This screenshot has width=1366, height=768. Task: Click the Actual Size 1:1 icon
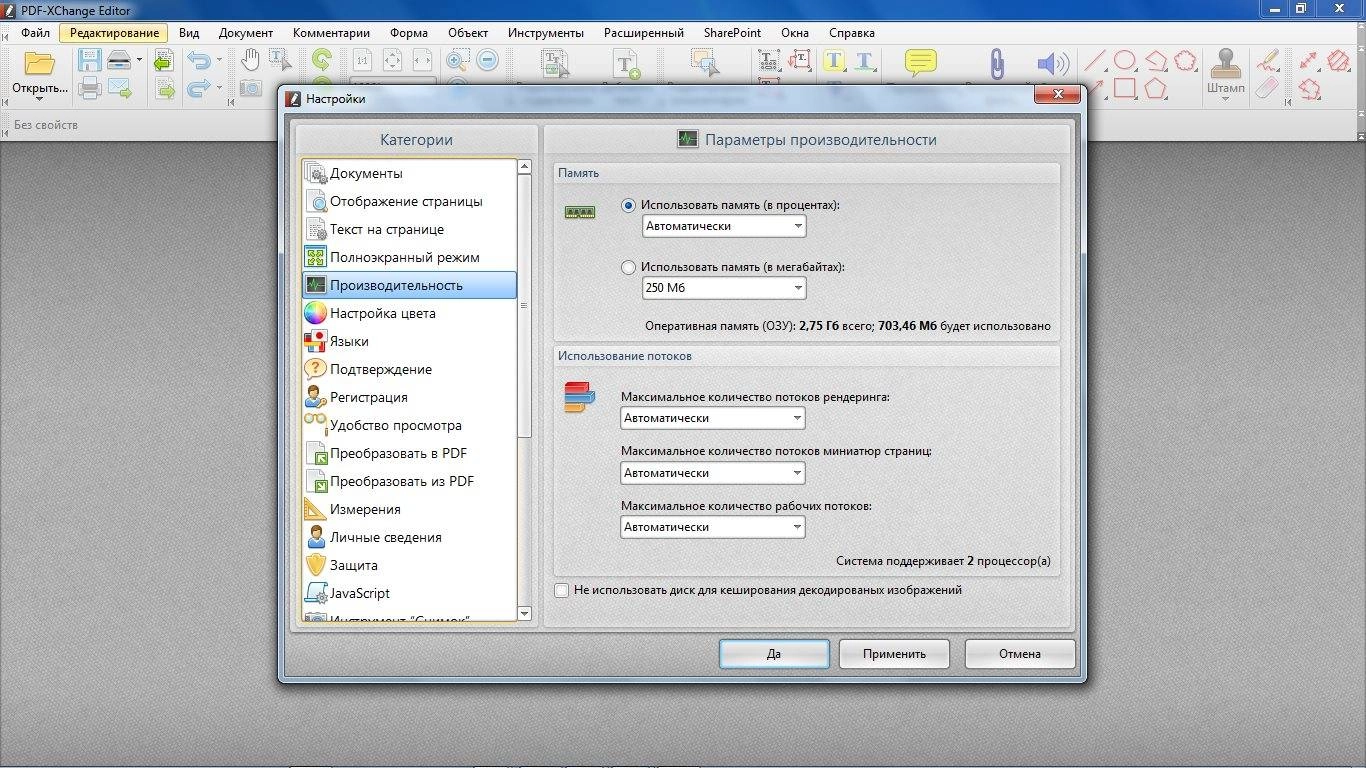(x=363, y=60)
